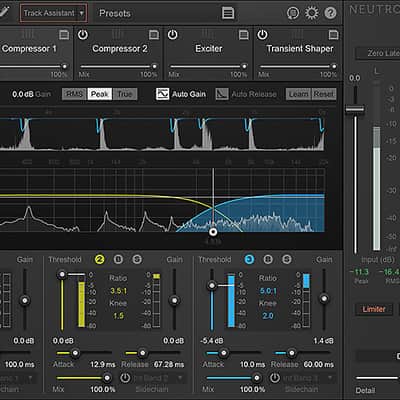Enable band 3 sidechain power button

click(275, 378)
